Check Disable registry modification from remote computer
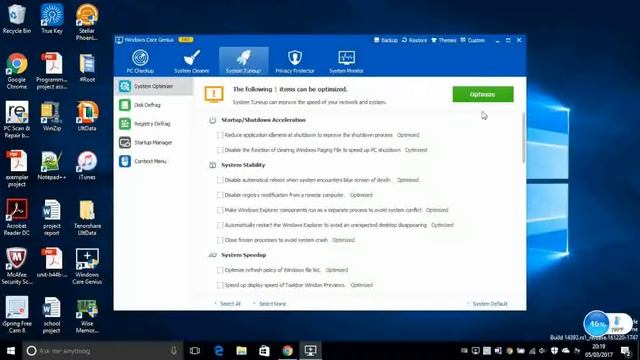This screenshot has width=640, height=360. click(220, 195)
